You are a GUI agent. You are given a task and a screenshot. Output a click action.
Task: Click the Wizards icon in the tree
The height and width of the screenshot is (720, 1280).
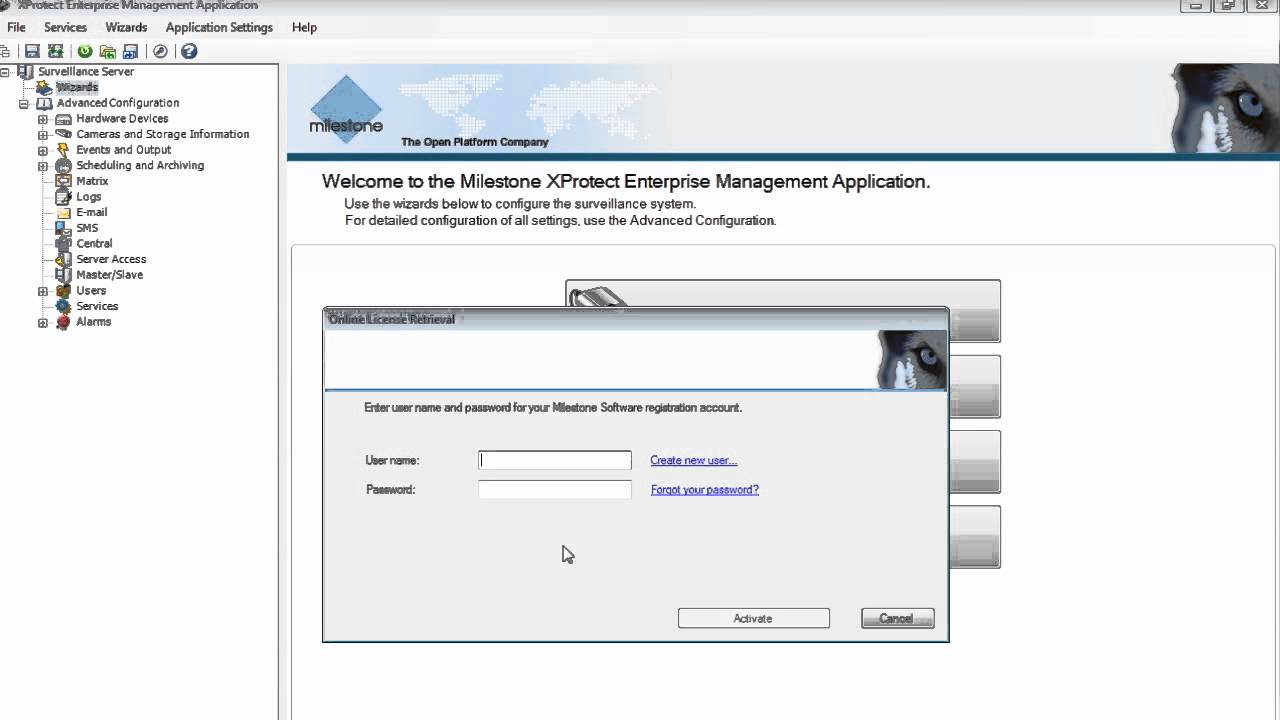tap(44, 88)
